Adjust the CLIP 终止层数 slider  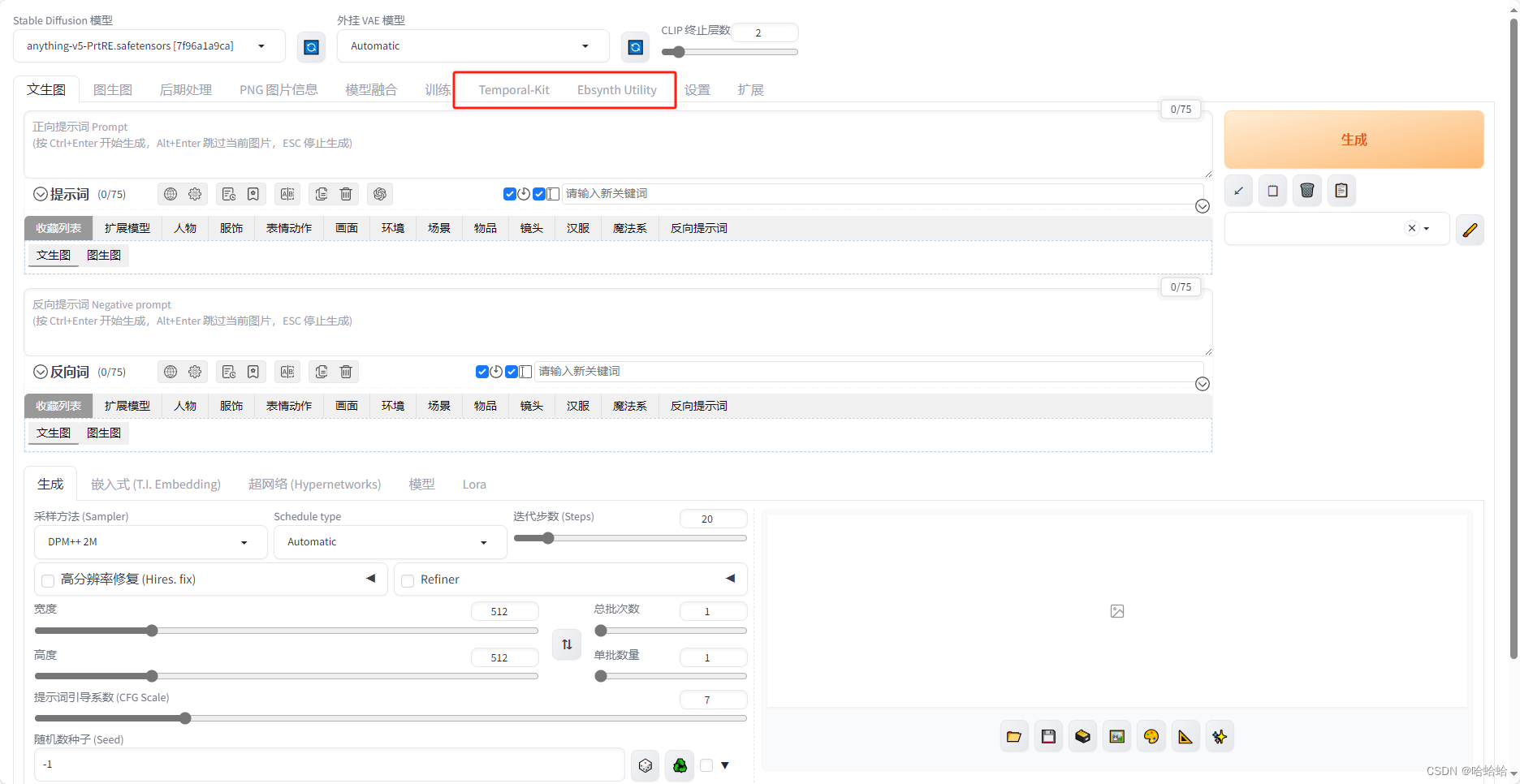[x=730, y=52]
